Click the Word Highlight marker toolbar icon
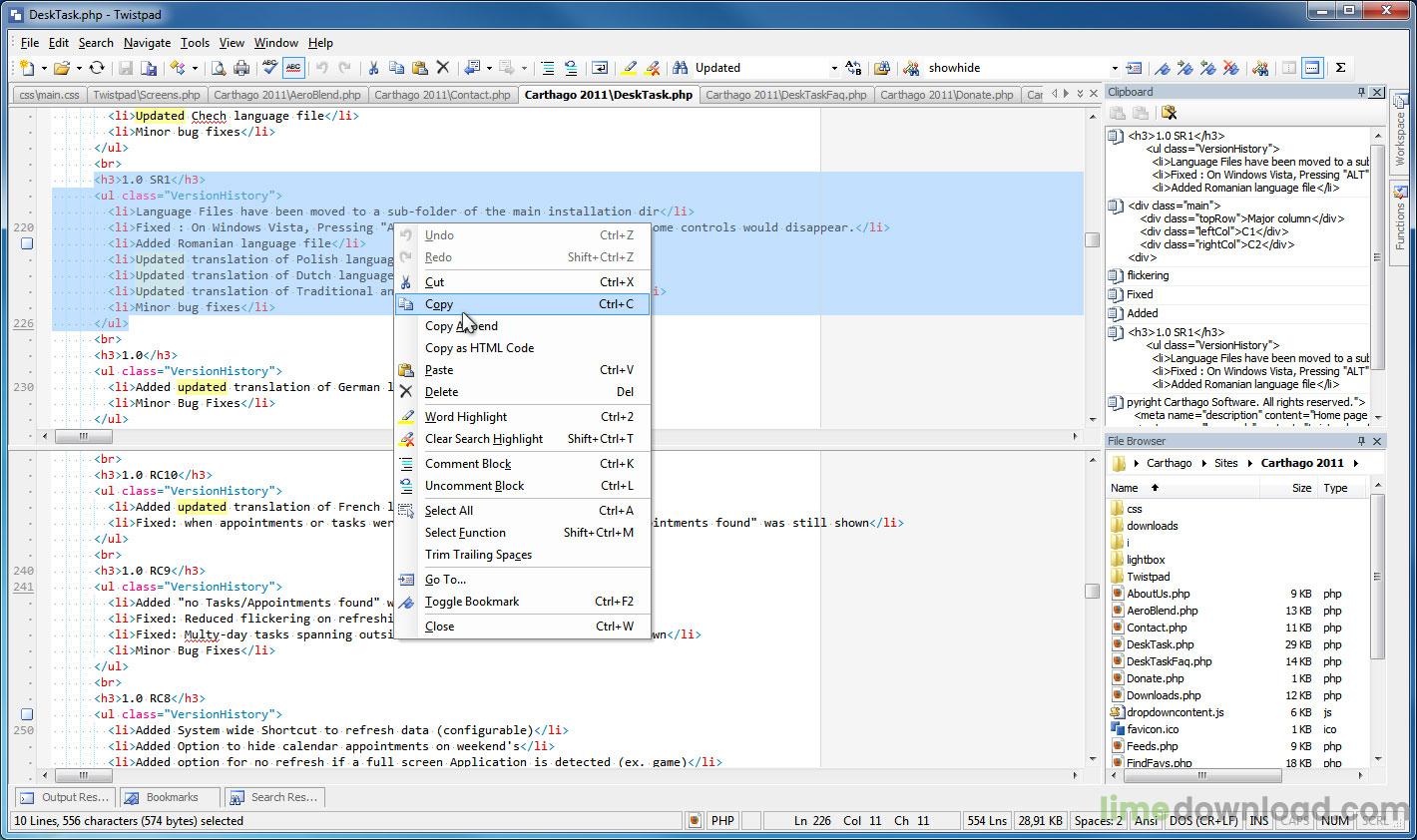Viewport: 1417px width, 840px height. (x=629, y=68)
